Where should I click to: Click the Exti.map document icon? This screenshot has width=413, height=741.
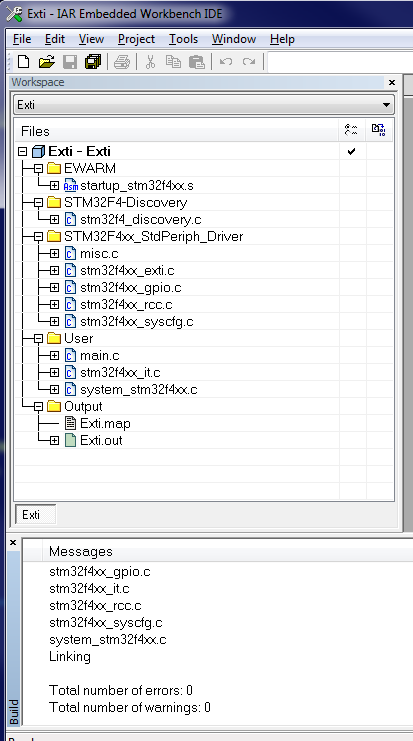(70, 423)
